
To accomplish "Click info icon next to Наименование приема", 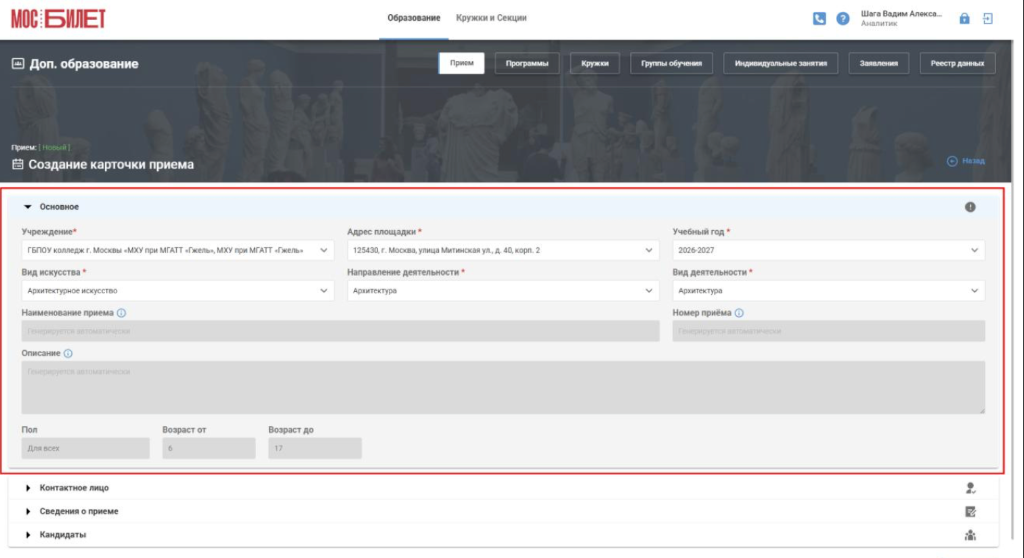I will click(x=121, y=313).
